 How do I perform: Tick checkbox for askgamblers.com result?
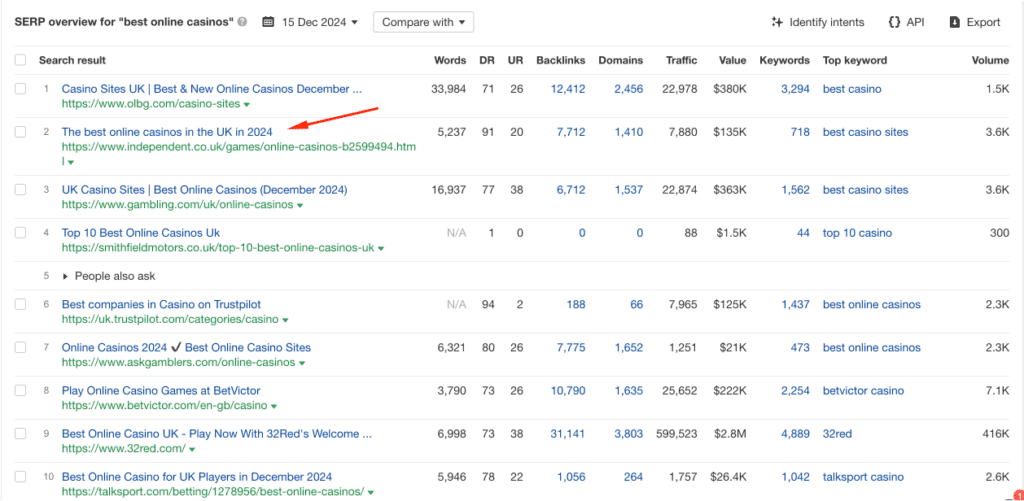tap(20, 347)
